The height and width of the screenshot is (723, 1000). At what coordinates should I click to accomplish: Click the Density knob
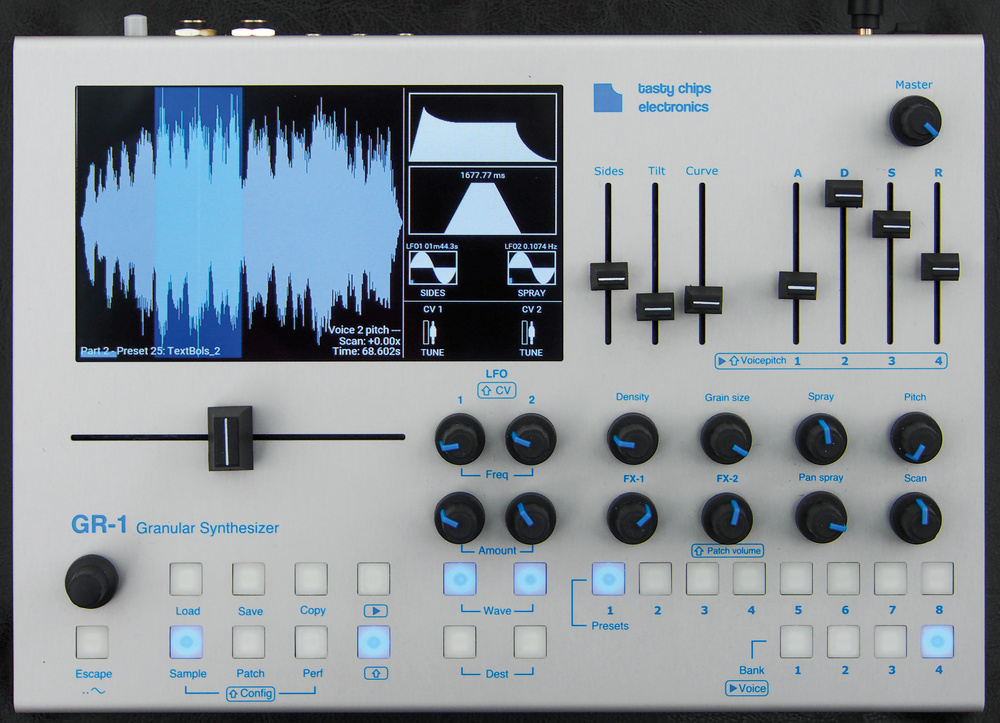[x=632, y=438]
